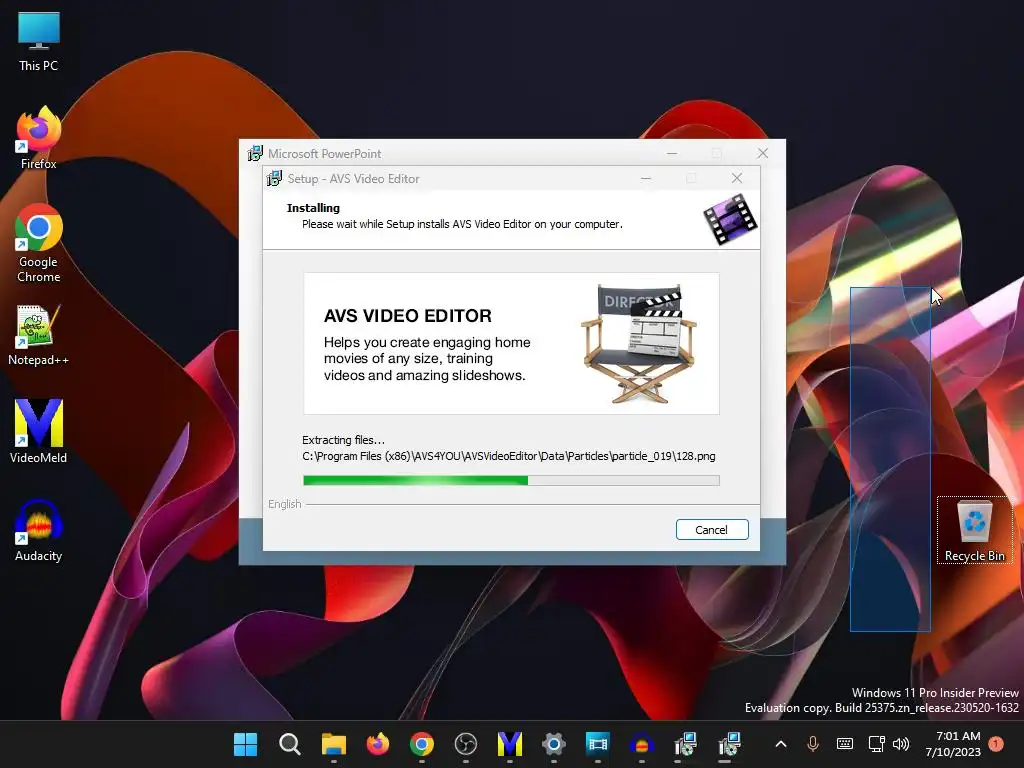
Task: Open the Windows Start menu
Action: click(x=246, y=744)
